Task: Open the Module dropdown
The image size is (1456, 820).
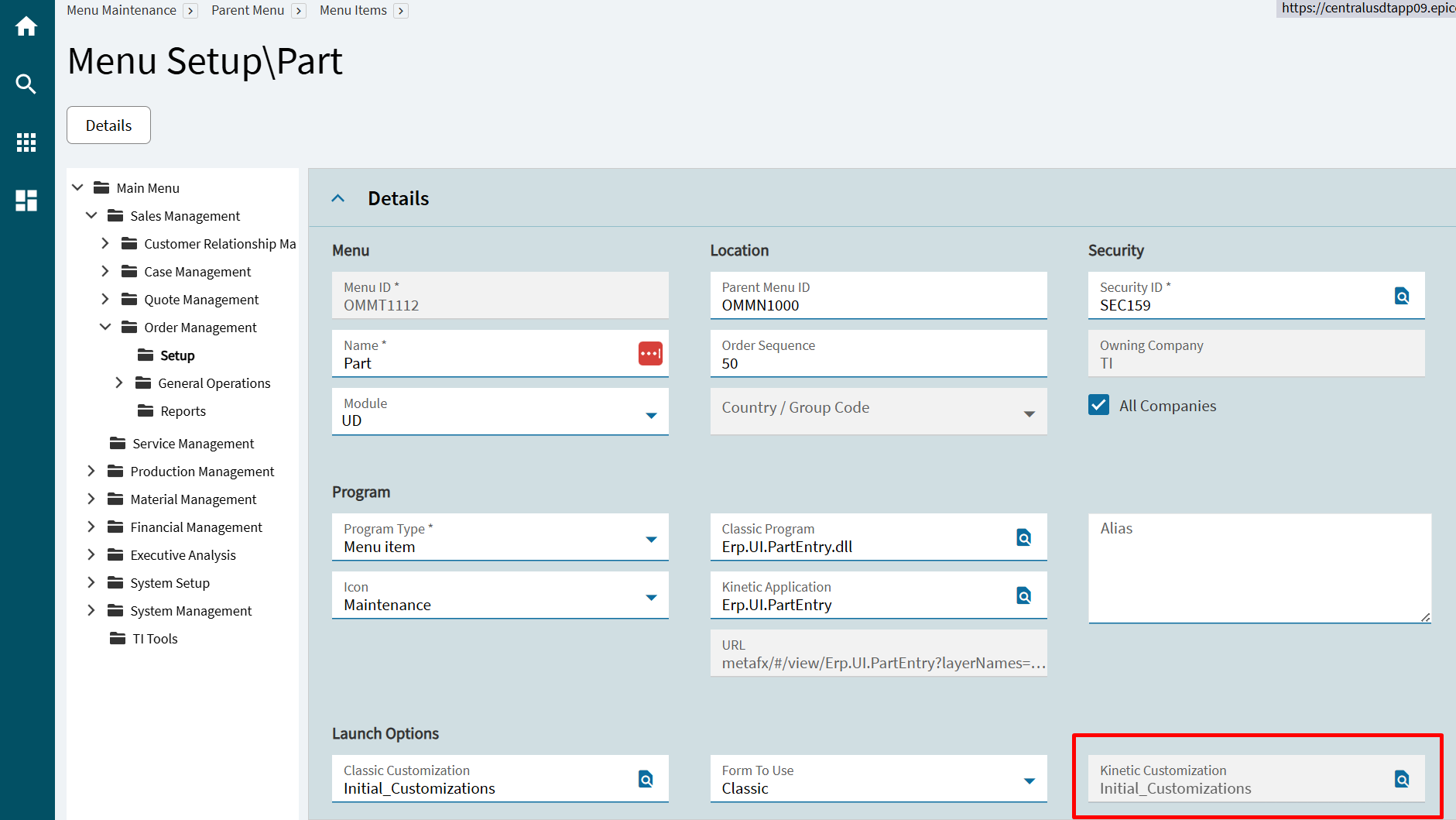Action: click(x=651, y=416)
